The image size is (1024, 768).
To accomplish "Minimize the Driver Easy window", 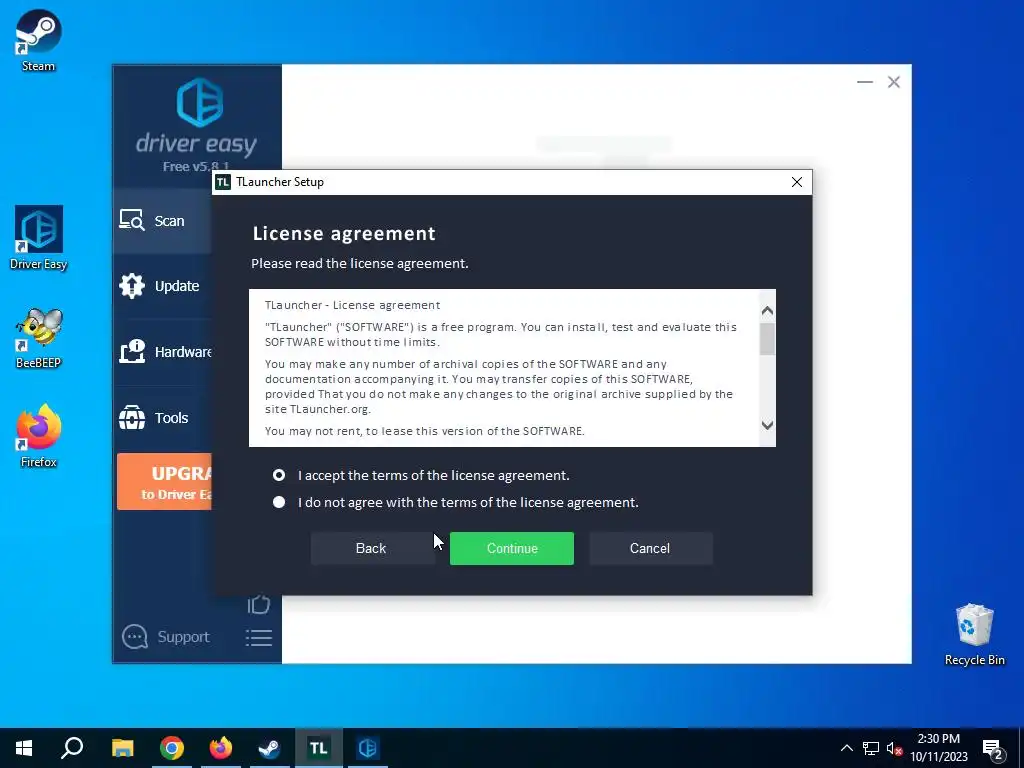I will coord(865,82).
